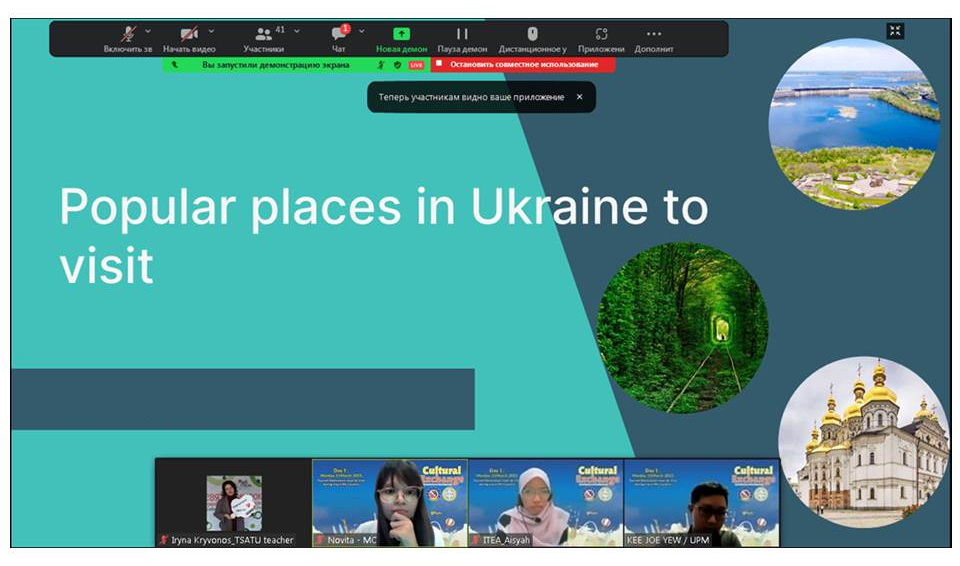Start video with Начать видео
The image size is (960, 566).
point(189,39)
